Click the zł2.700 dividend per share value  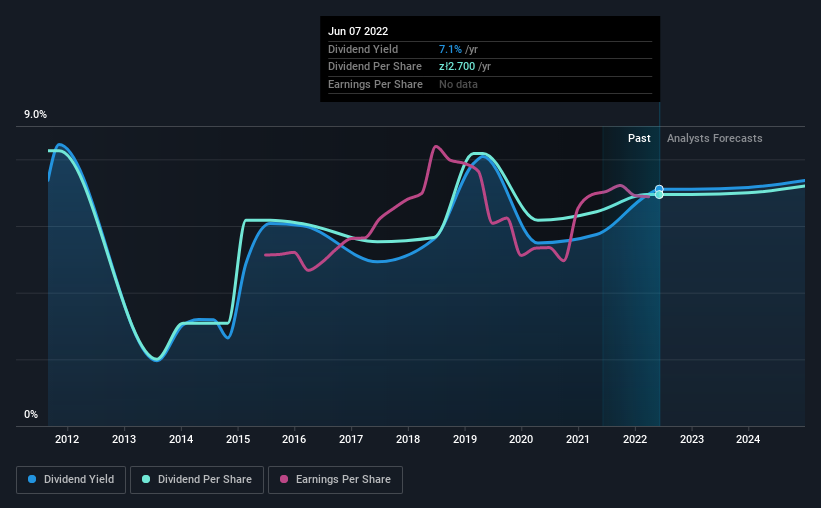point(457,67)
